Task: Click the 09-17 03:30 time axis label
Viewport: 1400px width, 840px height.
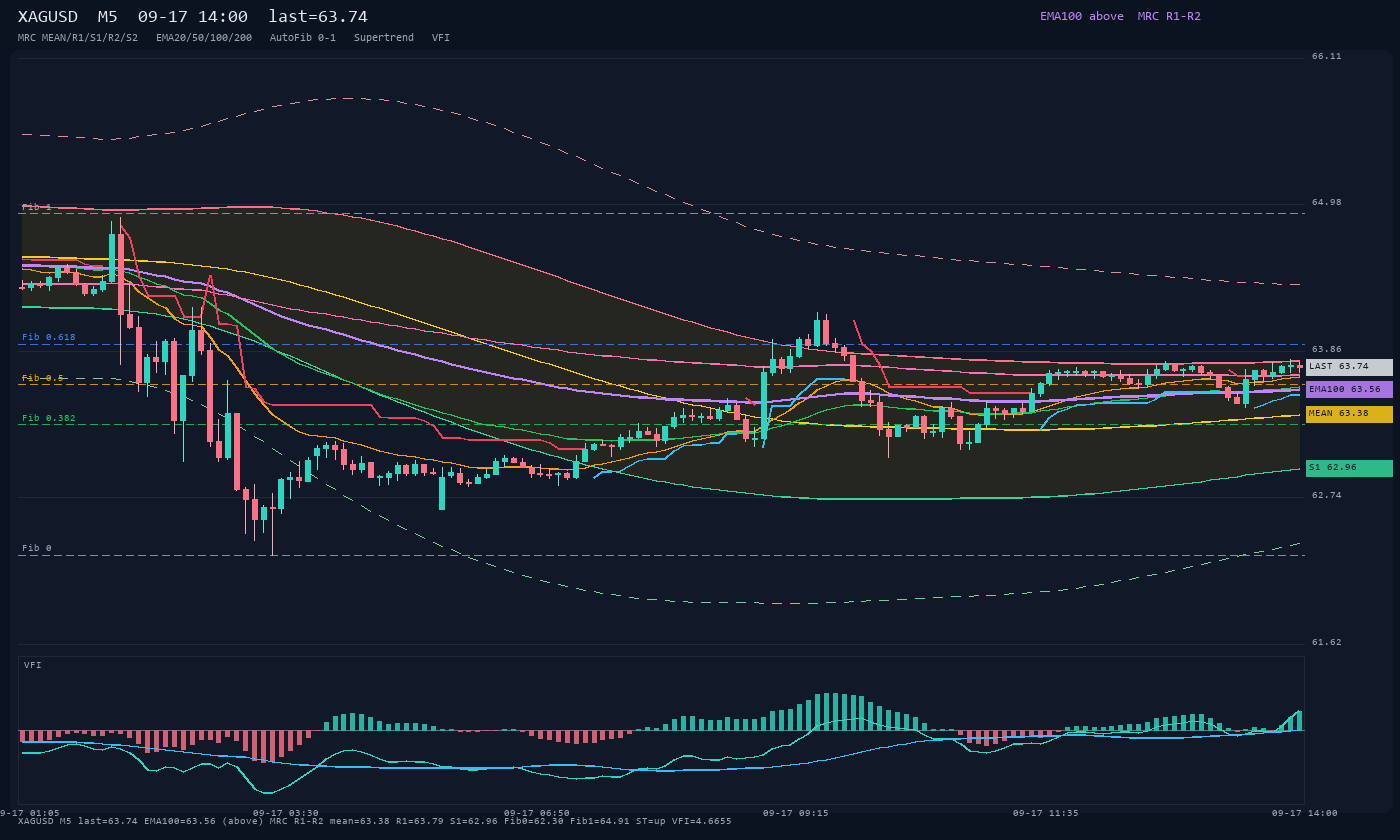Action: click(286, 813)
